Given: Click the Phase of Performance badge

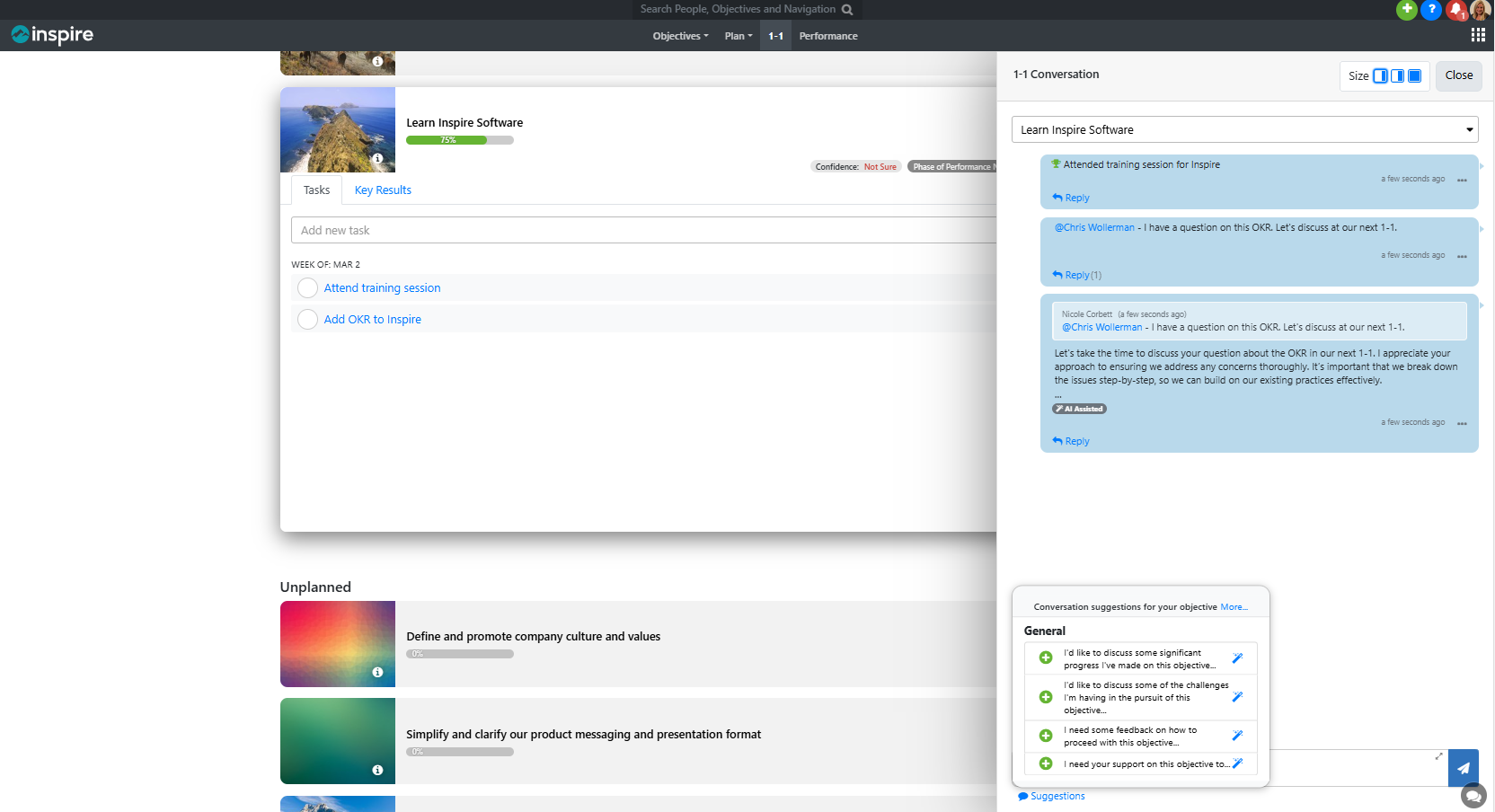Looking at the screenshot, I should point(952,166).
